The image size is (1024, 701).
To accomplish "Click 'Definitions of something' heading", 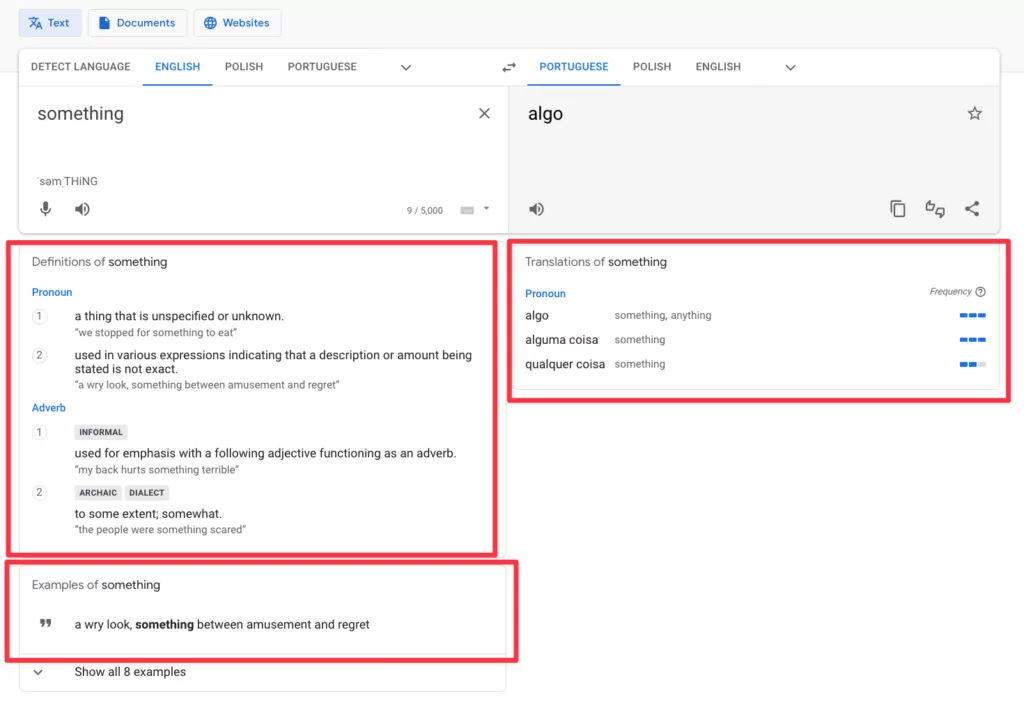I will 99,262.
